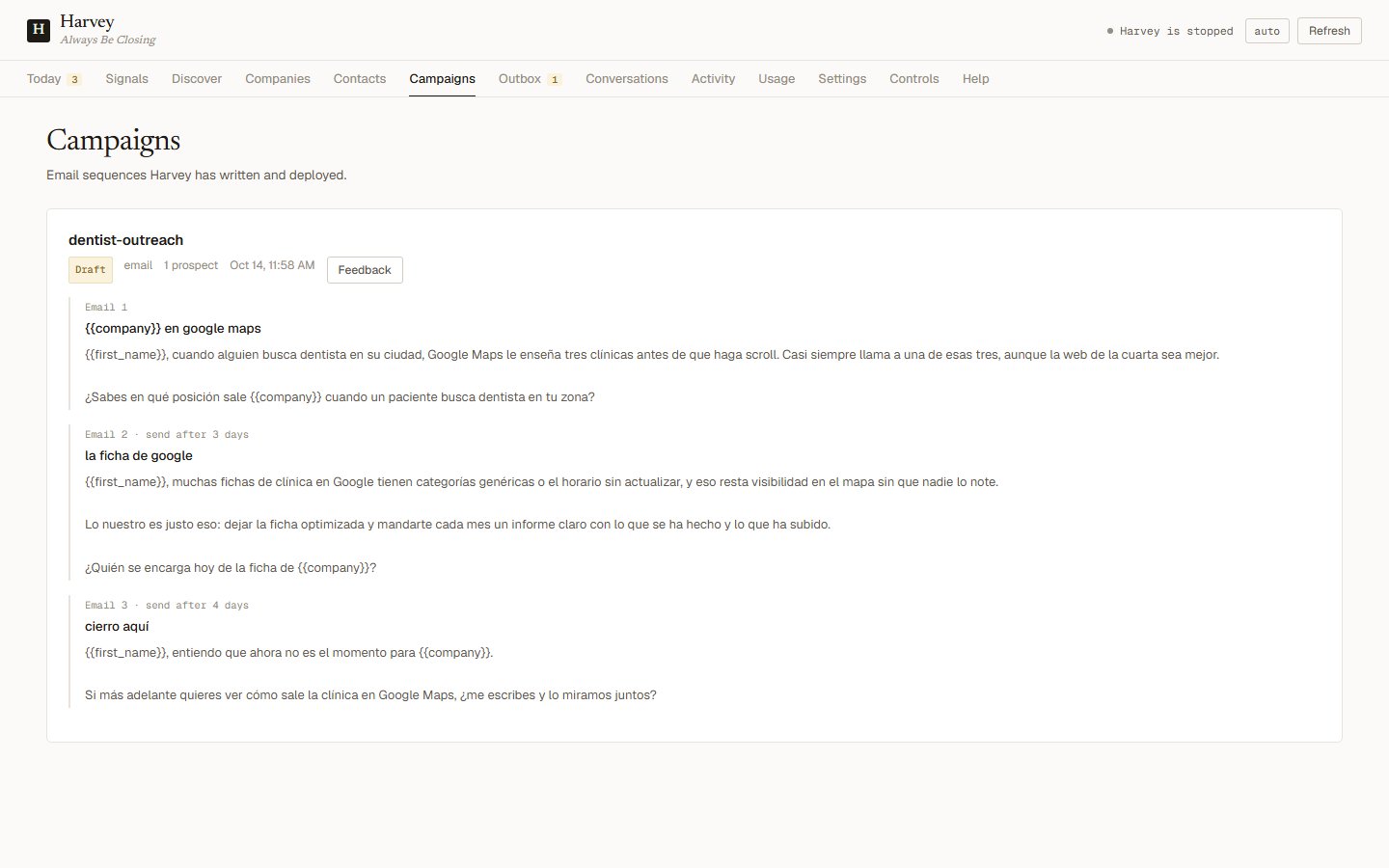Image resolution: width=1389 pixels, height=868 pixels.
Task: Switch to the Activity tab
Action: coord(713,79)
